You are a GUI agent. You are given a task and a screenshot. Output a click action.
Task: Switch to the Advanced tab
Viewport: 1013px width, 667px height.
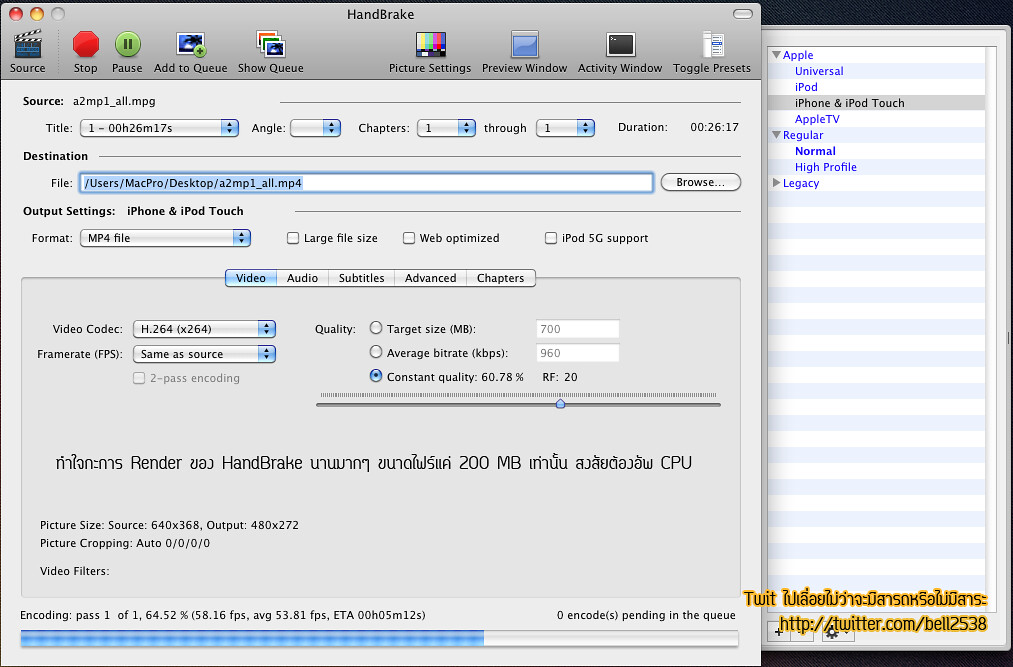(430, 278)
